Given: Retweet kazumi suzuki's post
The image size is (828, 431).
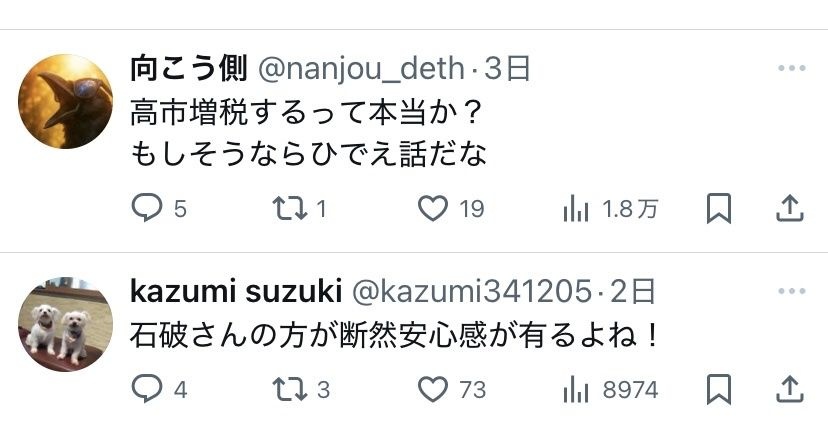Looking at the screenshot, I should click(x=289, y=387).
